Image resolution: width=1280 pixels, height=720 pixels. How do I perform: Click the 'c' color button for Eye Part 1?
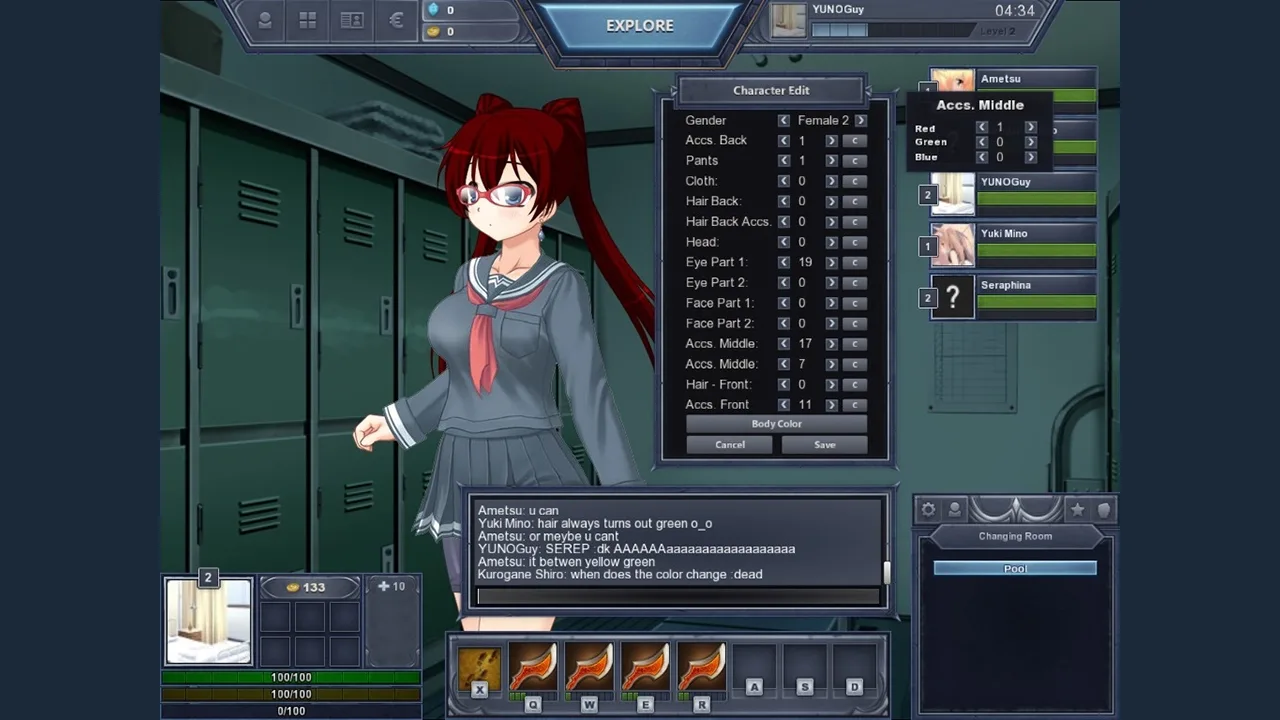[x=854, y=262]
